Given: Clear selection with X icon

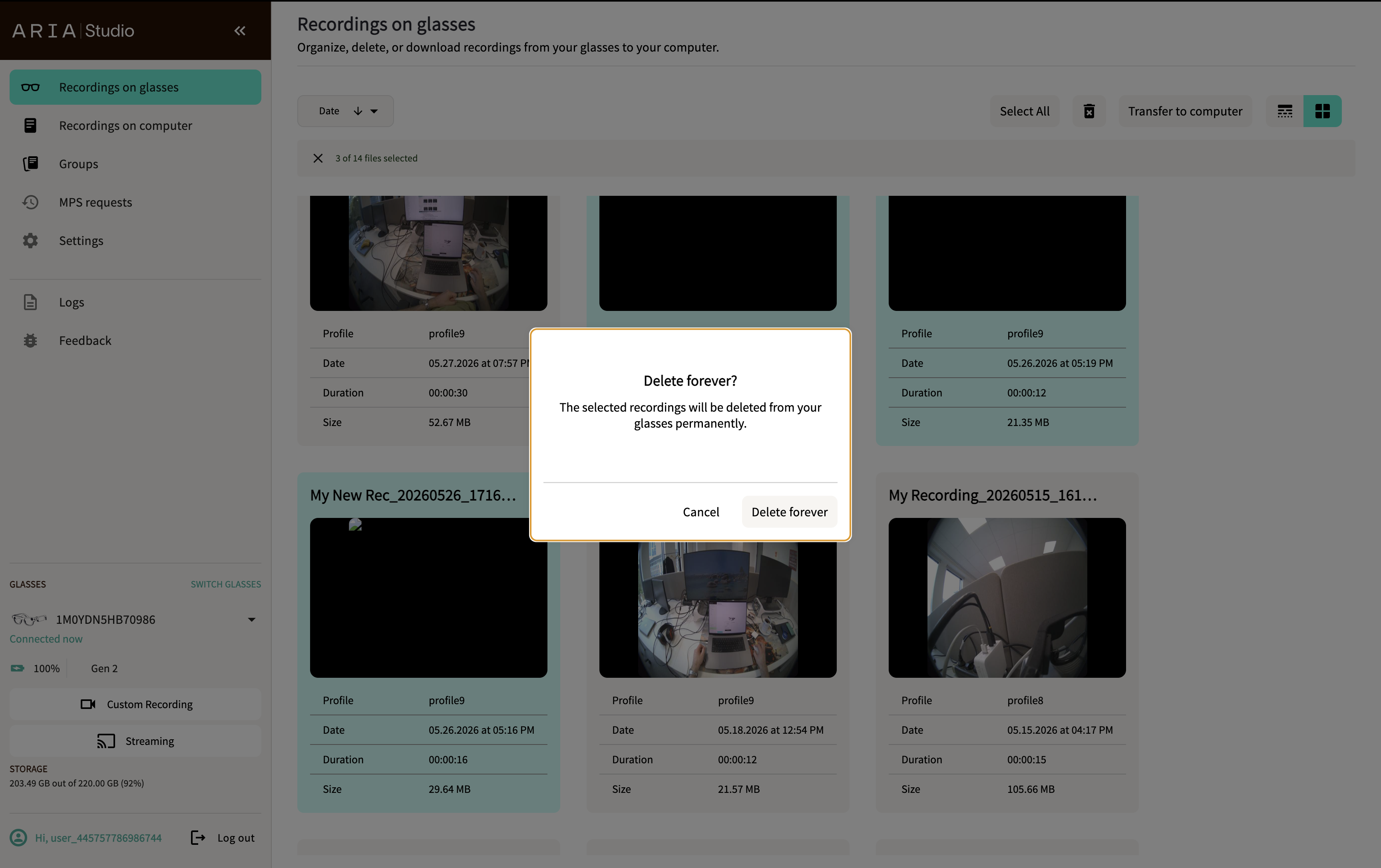Looking at the screenshot, I should pos(318,158).
